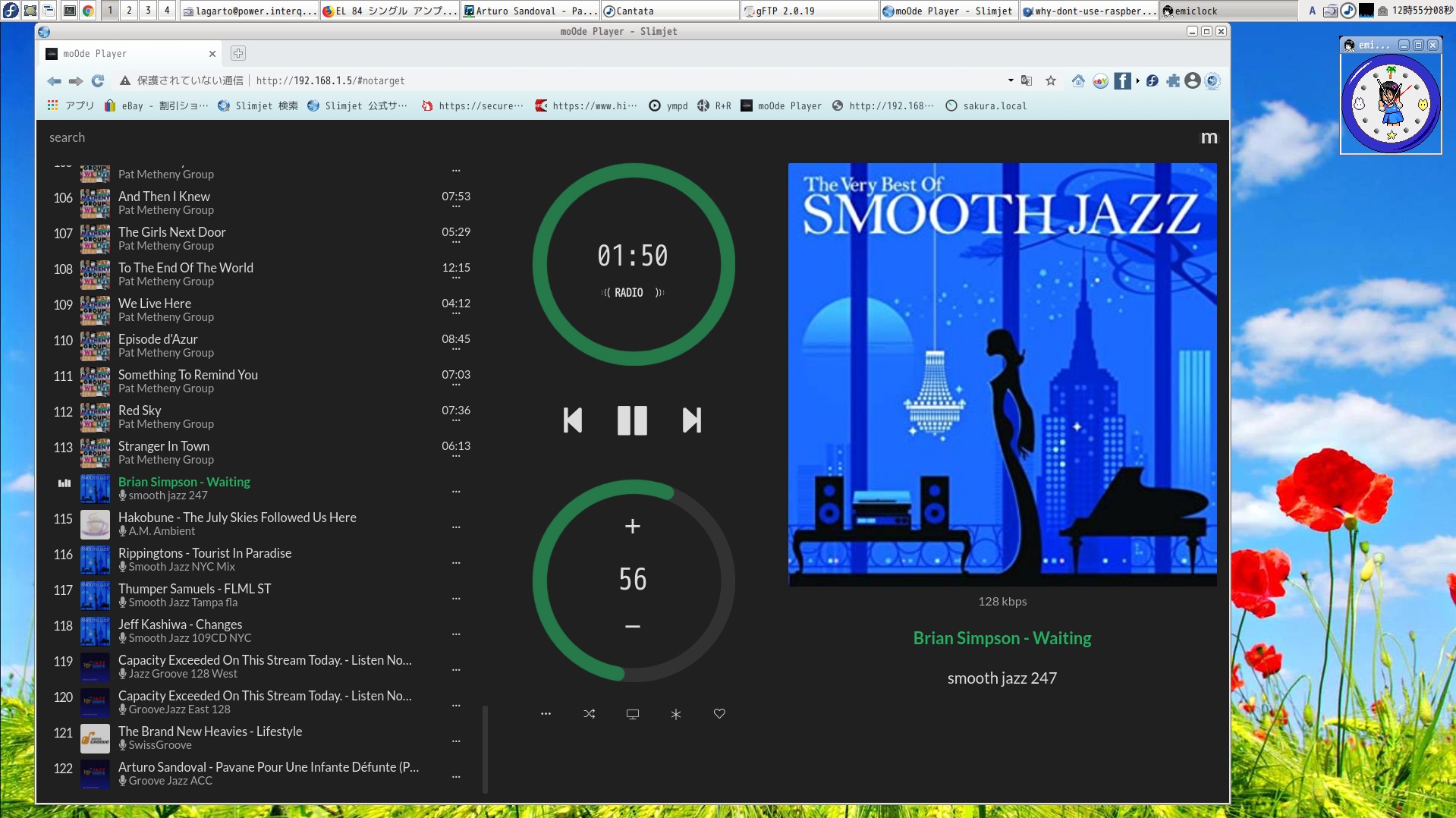Open the dropdown arrow in the address bar
This screenshot has height=818, width=1456.
[1011, 80]
